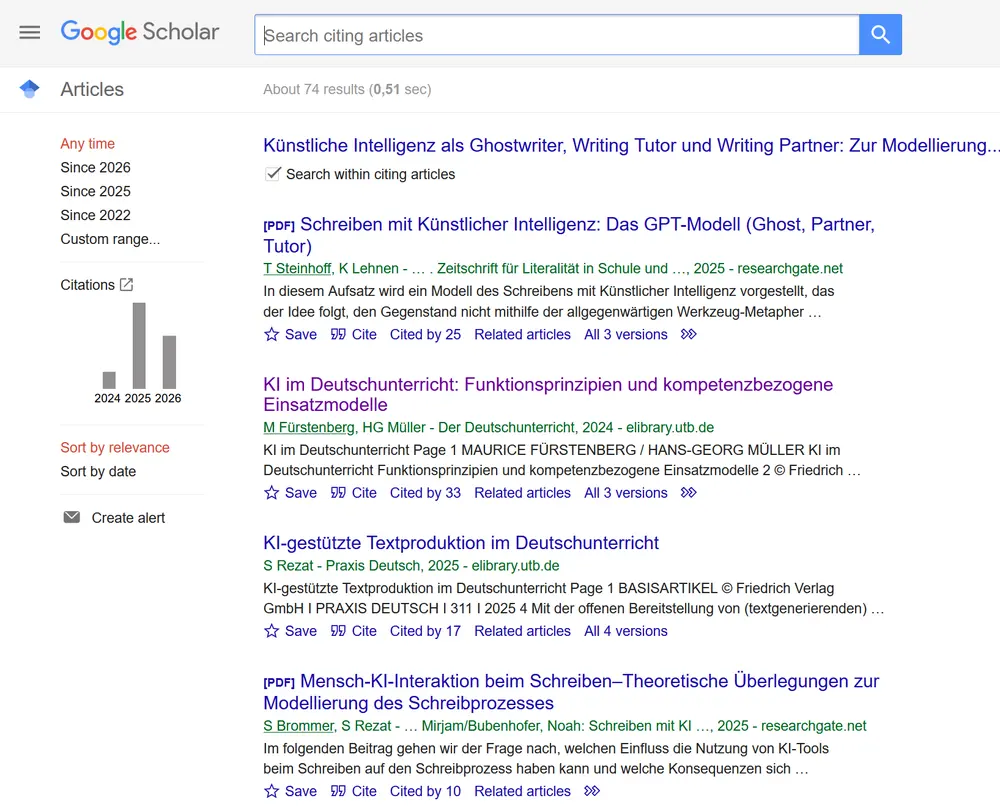
Task: Open the Künstliche Intelligenz als Ghostwriter title link
Action: (x=631, y=145)
